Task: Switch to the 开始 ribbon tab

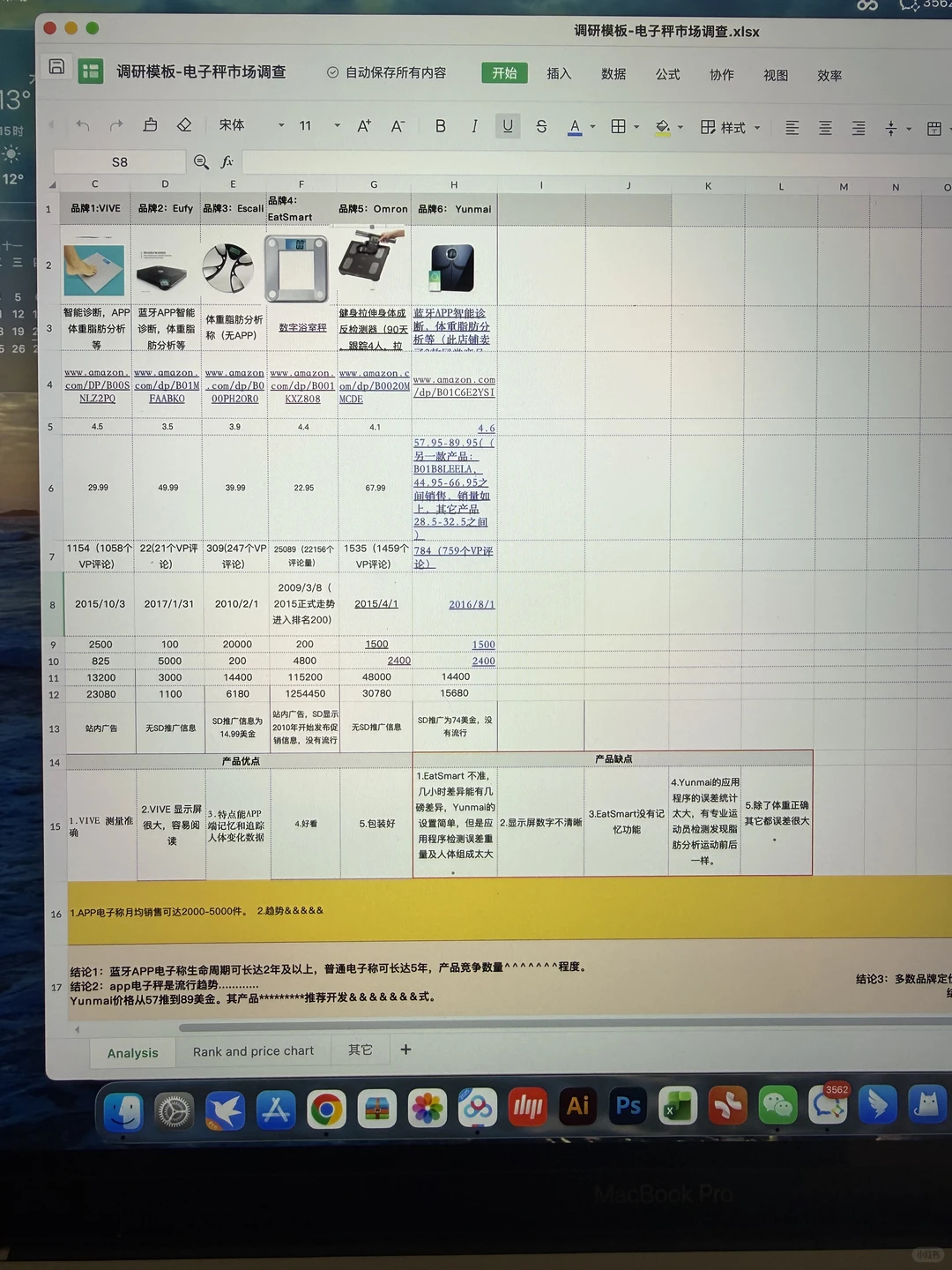Action: [x=504, y=72]
